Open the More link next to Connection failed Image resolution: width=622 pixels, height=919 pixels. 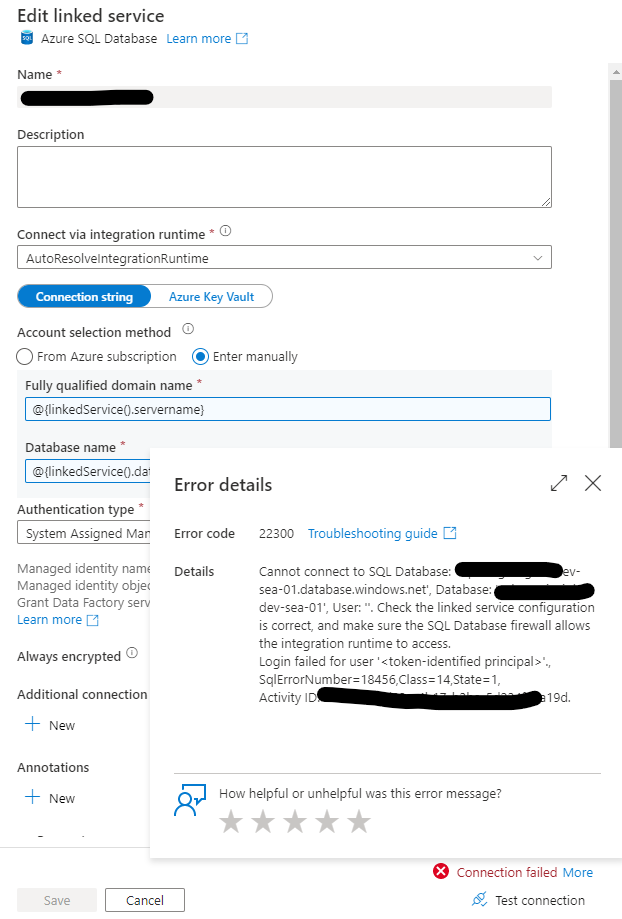[577, 873]
